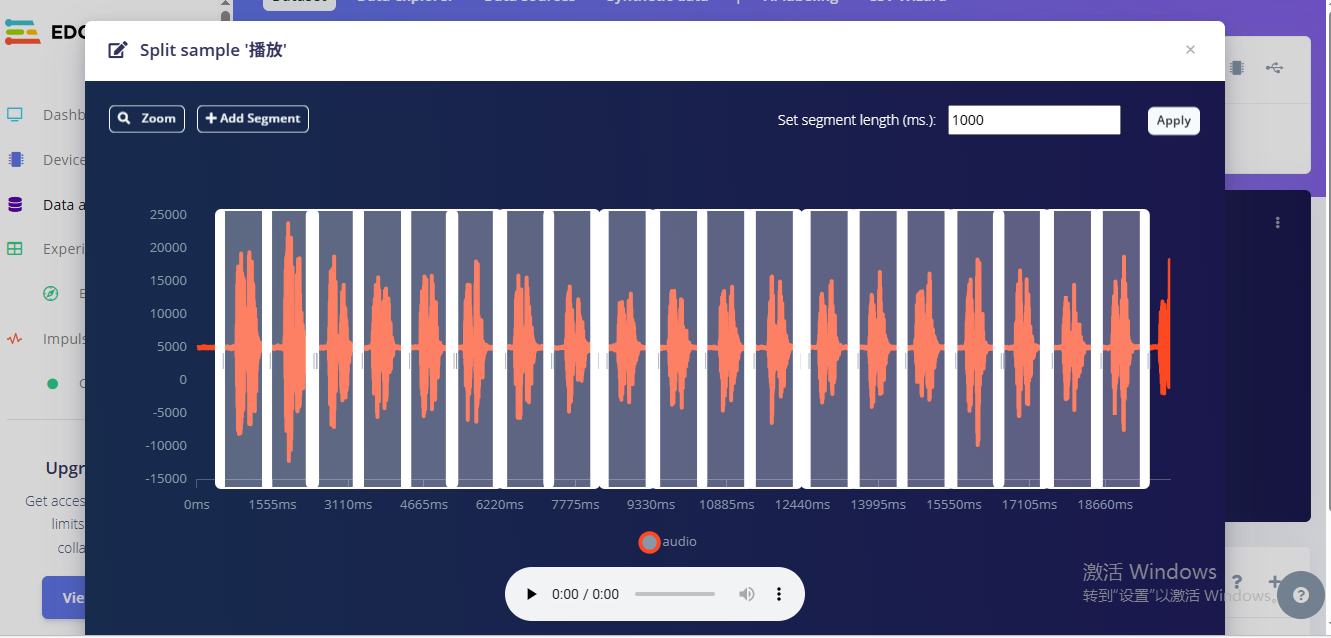The width and height of the screenshot is (1331, 638).
Task: Apply the segment length setting
Action: pyautogui.click(x=1173, y=121)
